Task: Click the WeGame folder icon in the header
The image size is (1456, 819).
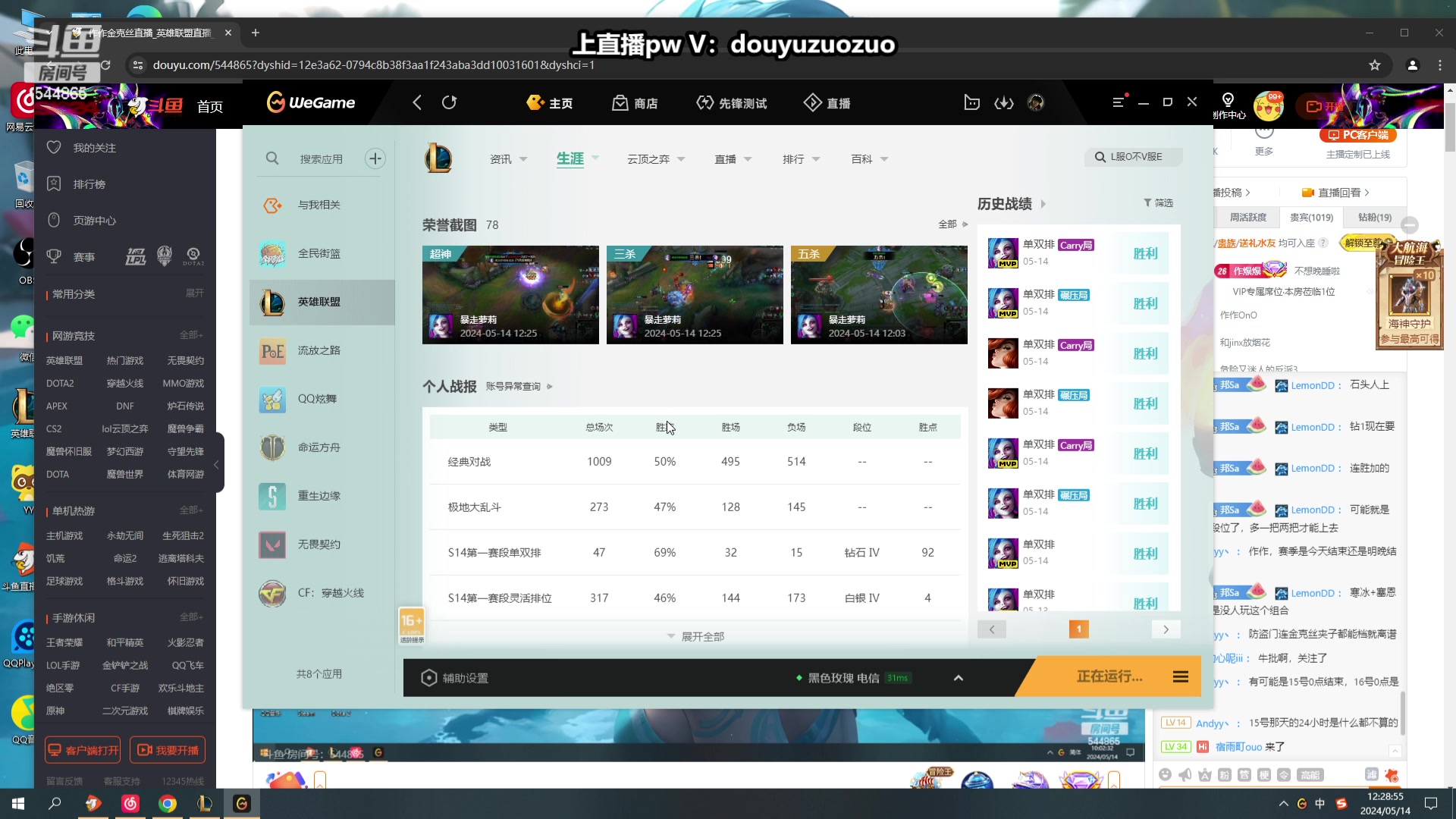Action: click(x=971, y=102)
